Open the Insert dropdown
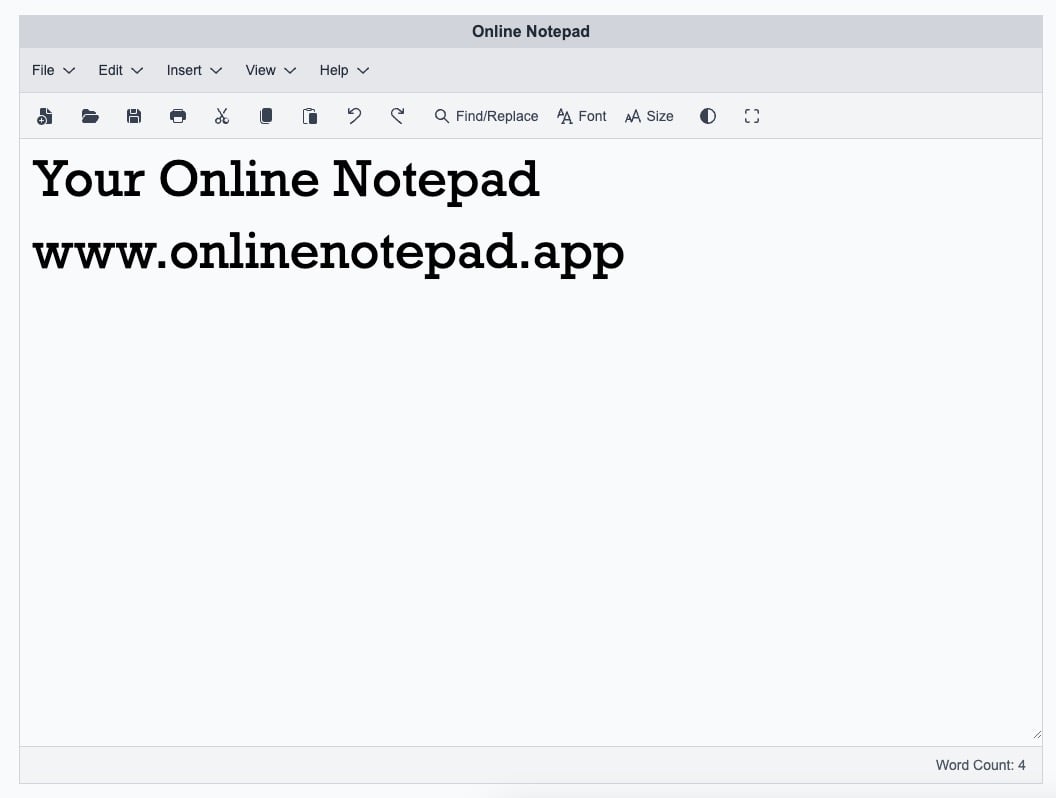Screen dimensions: 1056x798 point(193,70)
